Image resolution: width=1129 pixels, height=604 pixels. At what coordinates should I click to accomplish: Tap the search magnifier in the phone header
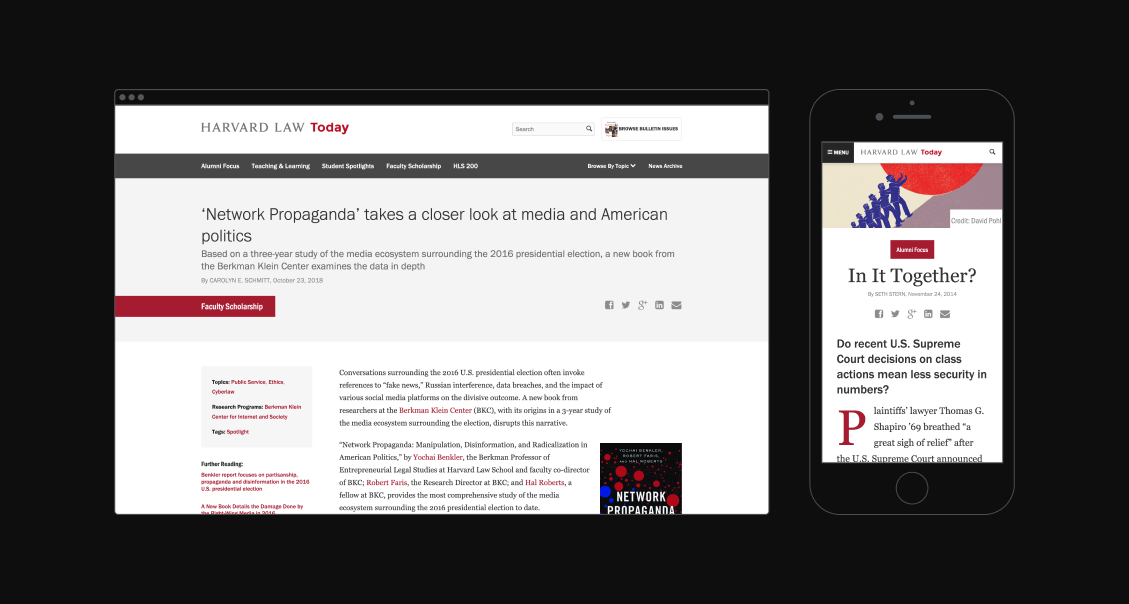point(992,152)
